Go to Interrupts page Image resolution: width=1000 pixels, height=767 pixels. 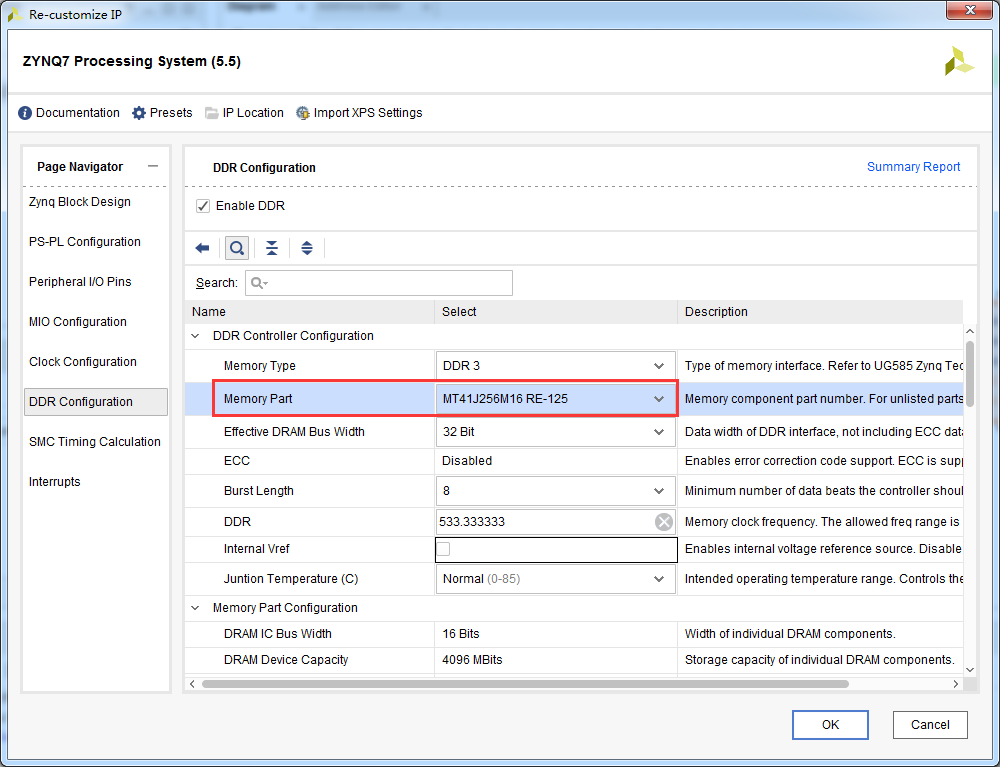pos(54,482)
